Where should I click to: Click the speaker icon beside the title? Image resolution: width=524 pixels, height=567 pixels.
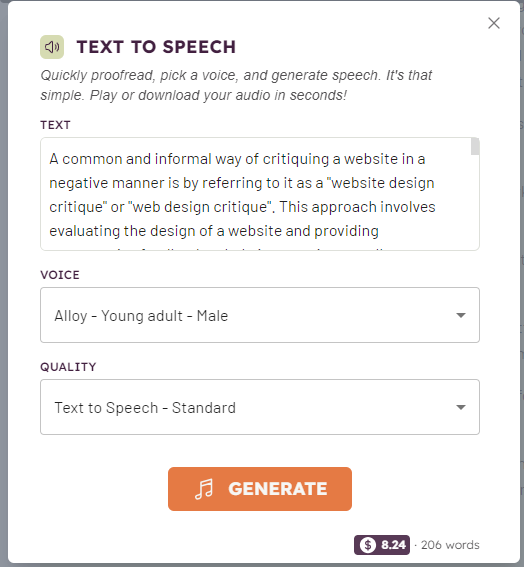[52, 47]
